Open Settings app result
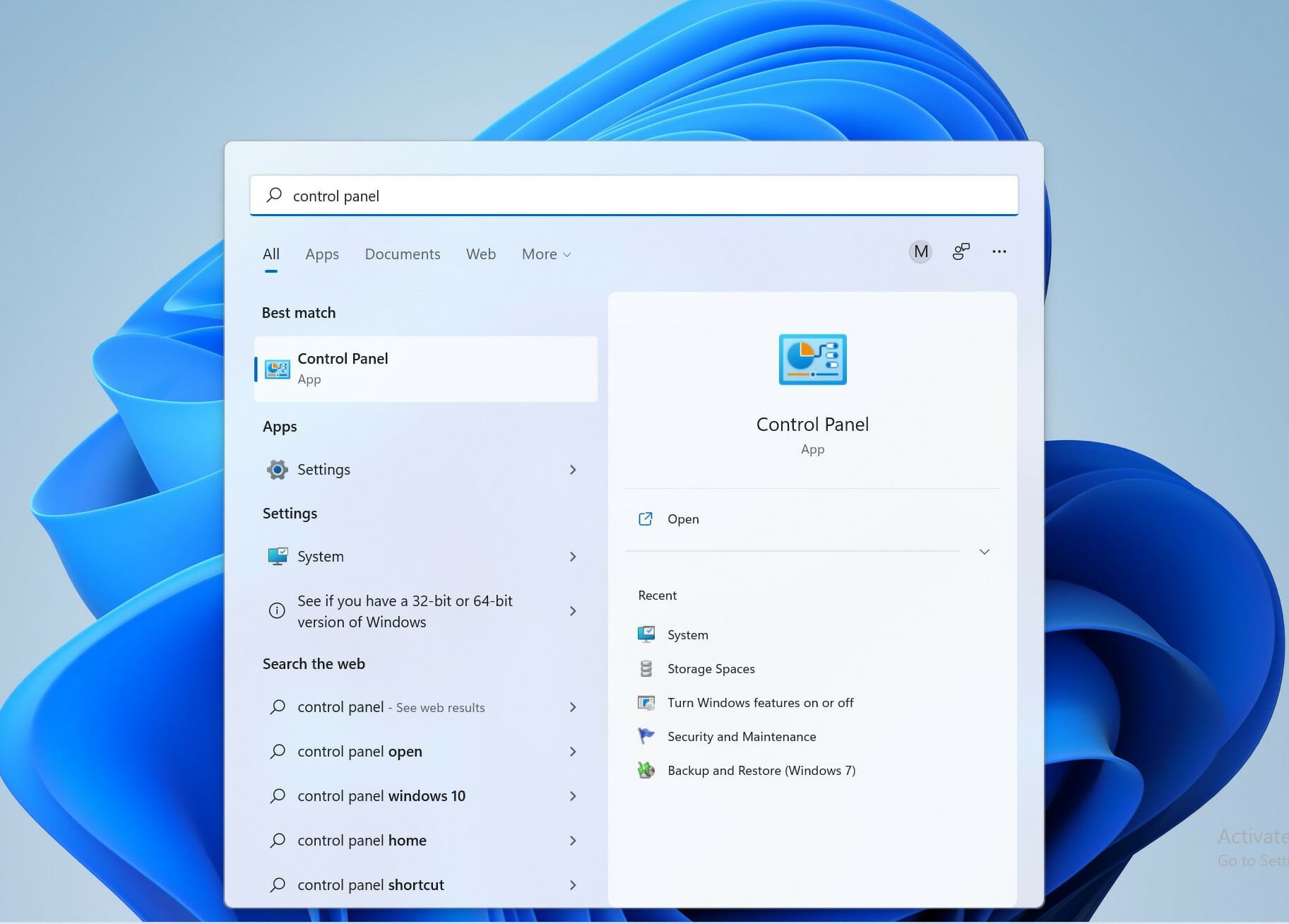 pyautogui.click(x=426, y=470)
